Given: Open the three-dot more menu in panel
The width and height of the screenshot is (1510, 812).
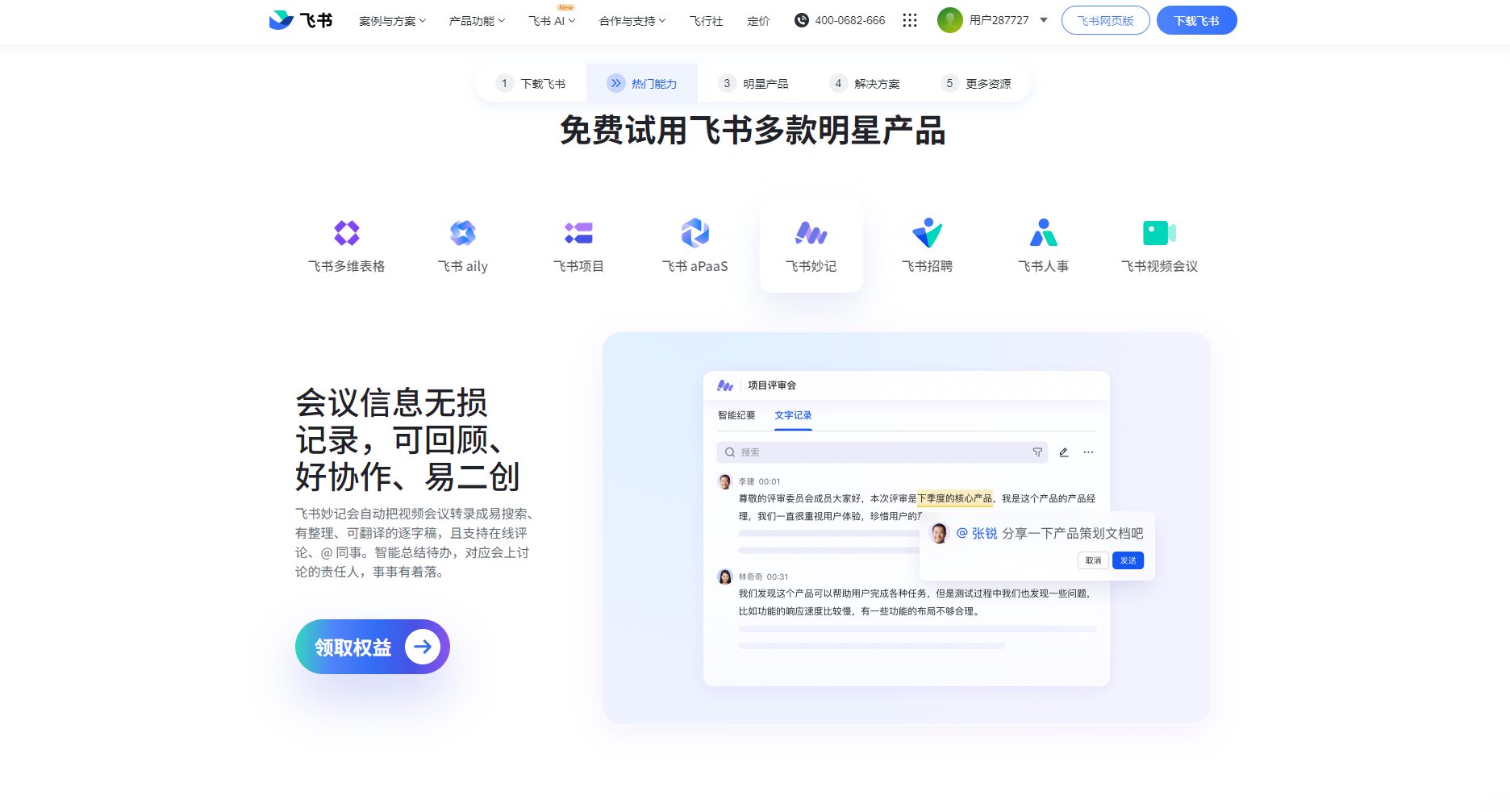Looking at the screenshot, I should pos(1088,452).
